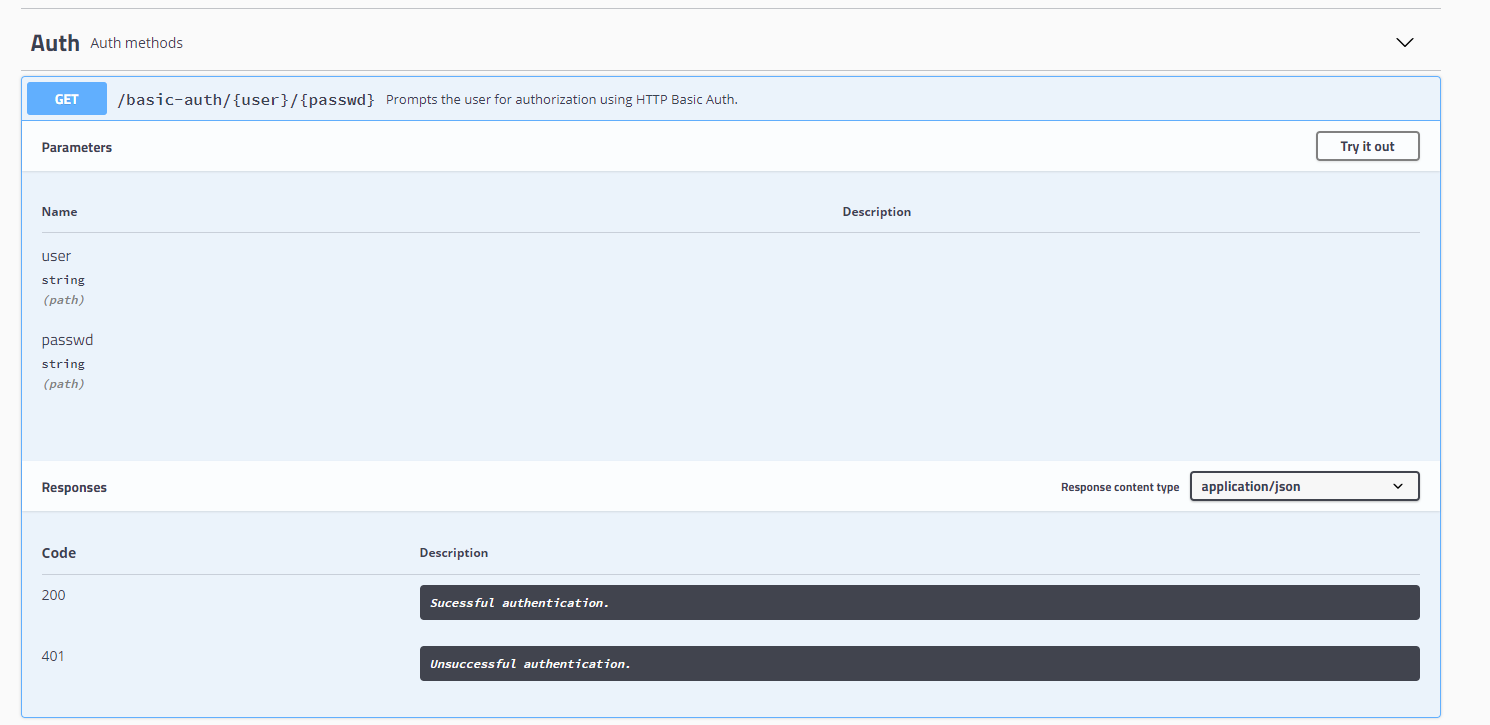Click the operation description about HTTP Basic Auth
The image size is (1490, 725).
[561, 99]
